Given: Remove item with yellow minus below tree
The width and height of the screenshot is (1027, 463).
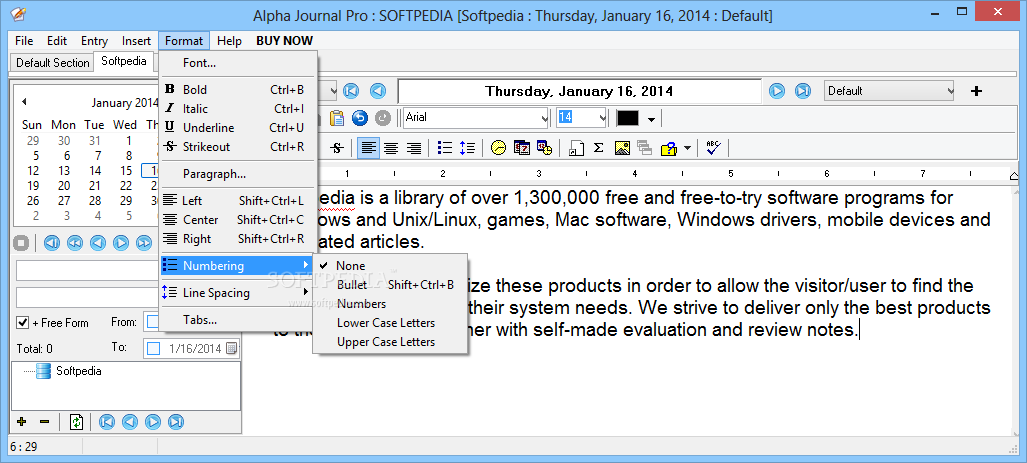Looking at the screenshot, I should click(45, 422).
